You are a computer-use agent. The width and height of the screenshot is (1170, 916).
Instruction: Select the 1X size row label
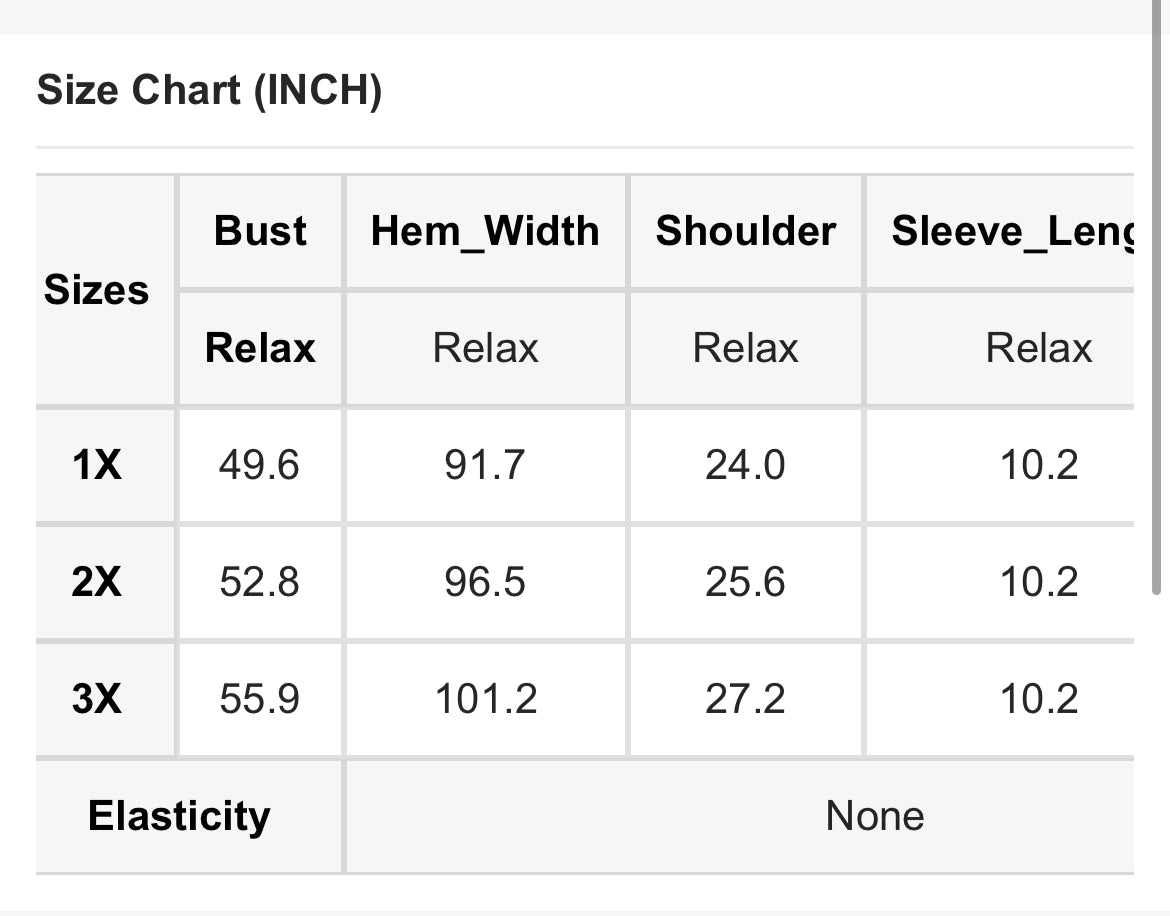pos(97,465)
